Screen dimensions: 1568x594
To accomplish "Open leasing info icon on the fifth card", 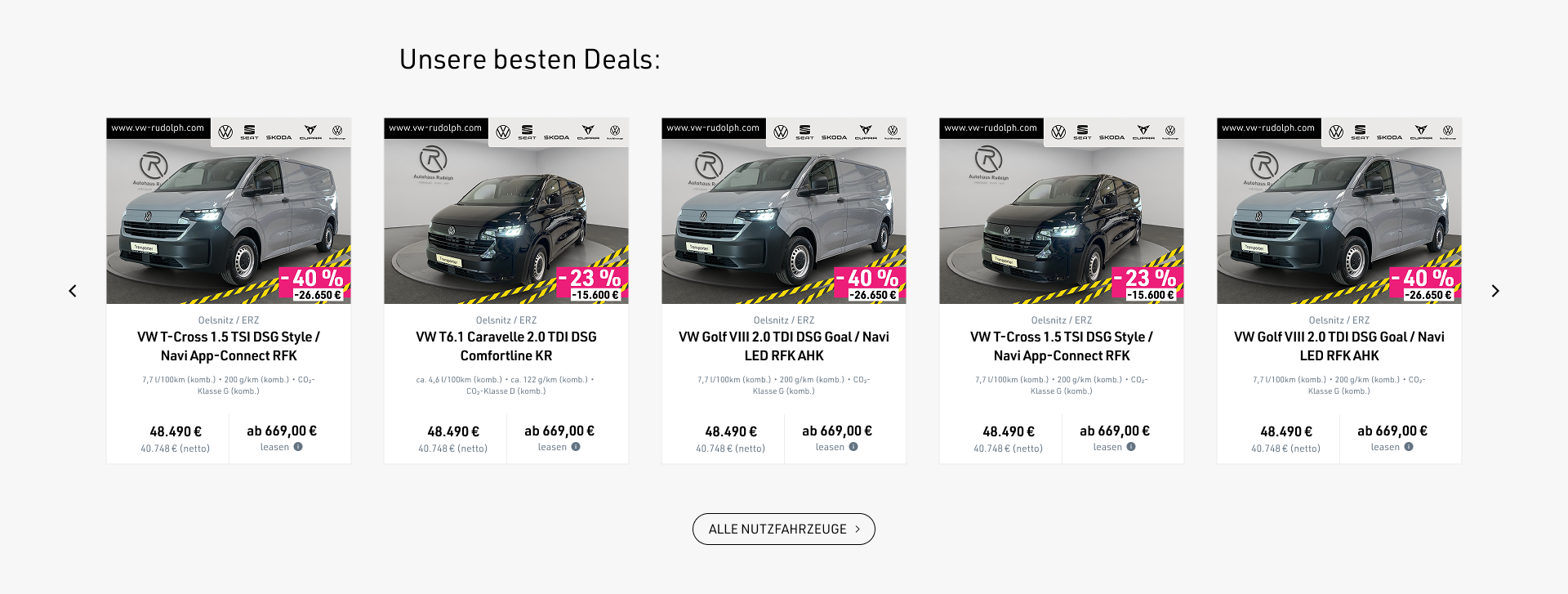I will point(1409,447).
